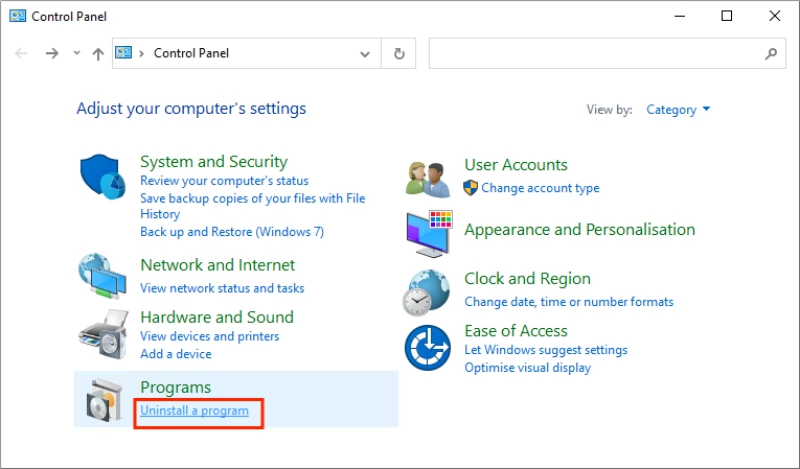Focus the Control Panel search box
This screenshot has width=800, height=469.
pyautogui.click(x=607, y=53)
